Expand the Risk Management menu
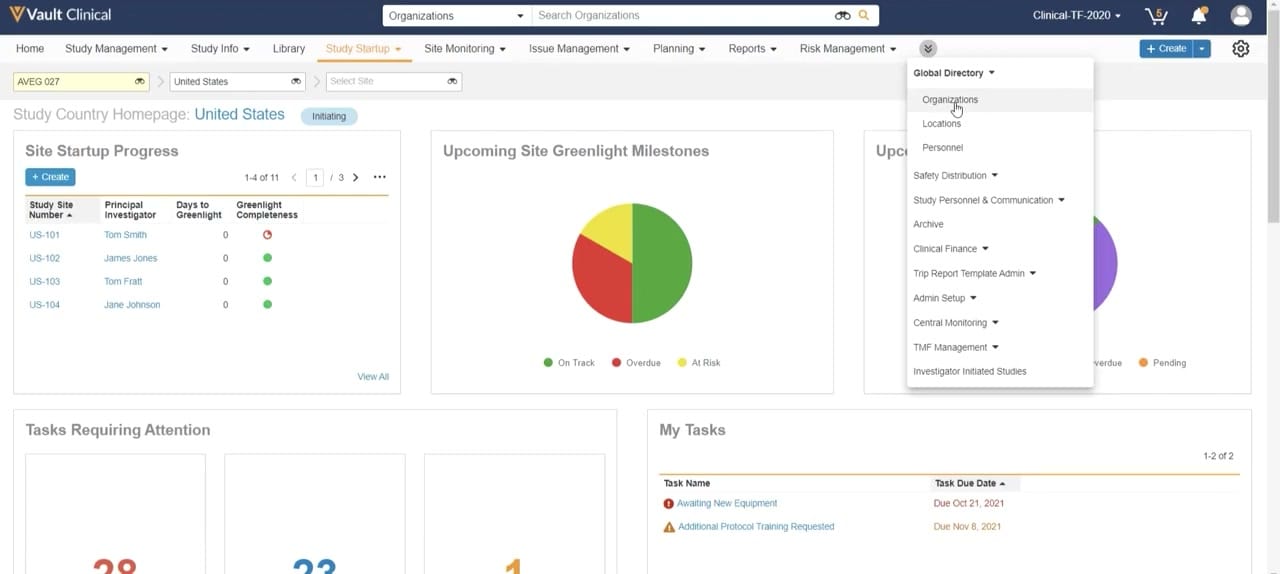This screenshot has width=1280, height=574. (x=848, y=48)
